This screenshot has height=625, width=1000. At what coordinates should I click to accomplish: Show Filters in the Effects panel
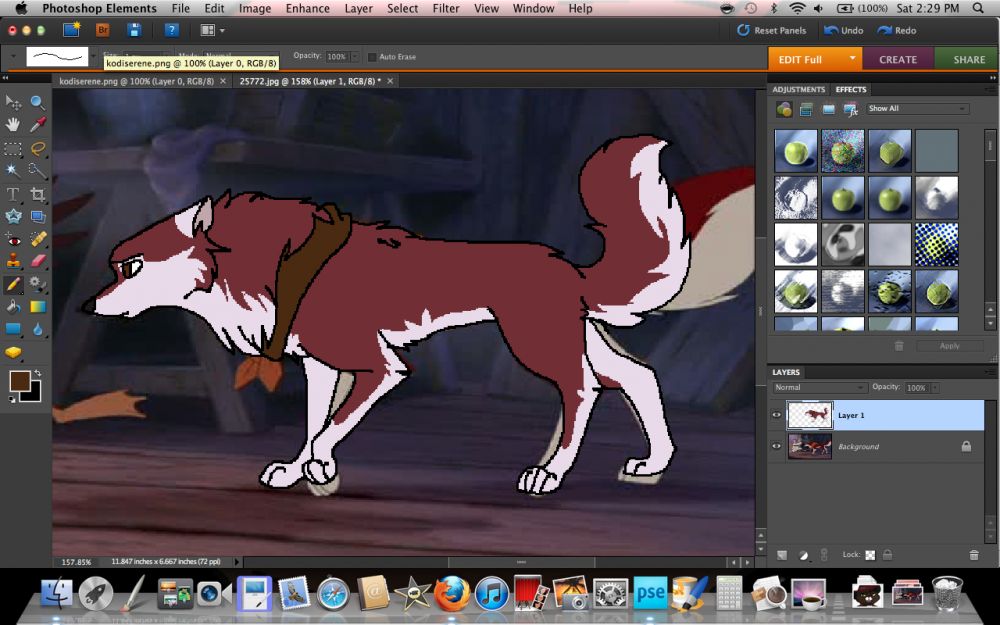tap(784, 110)
